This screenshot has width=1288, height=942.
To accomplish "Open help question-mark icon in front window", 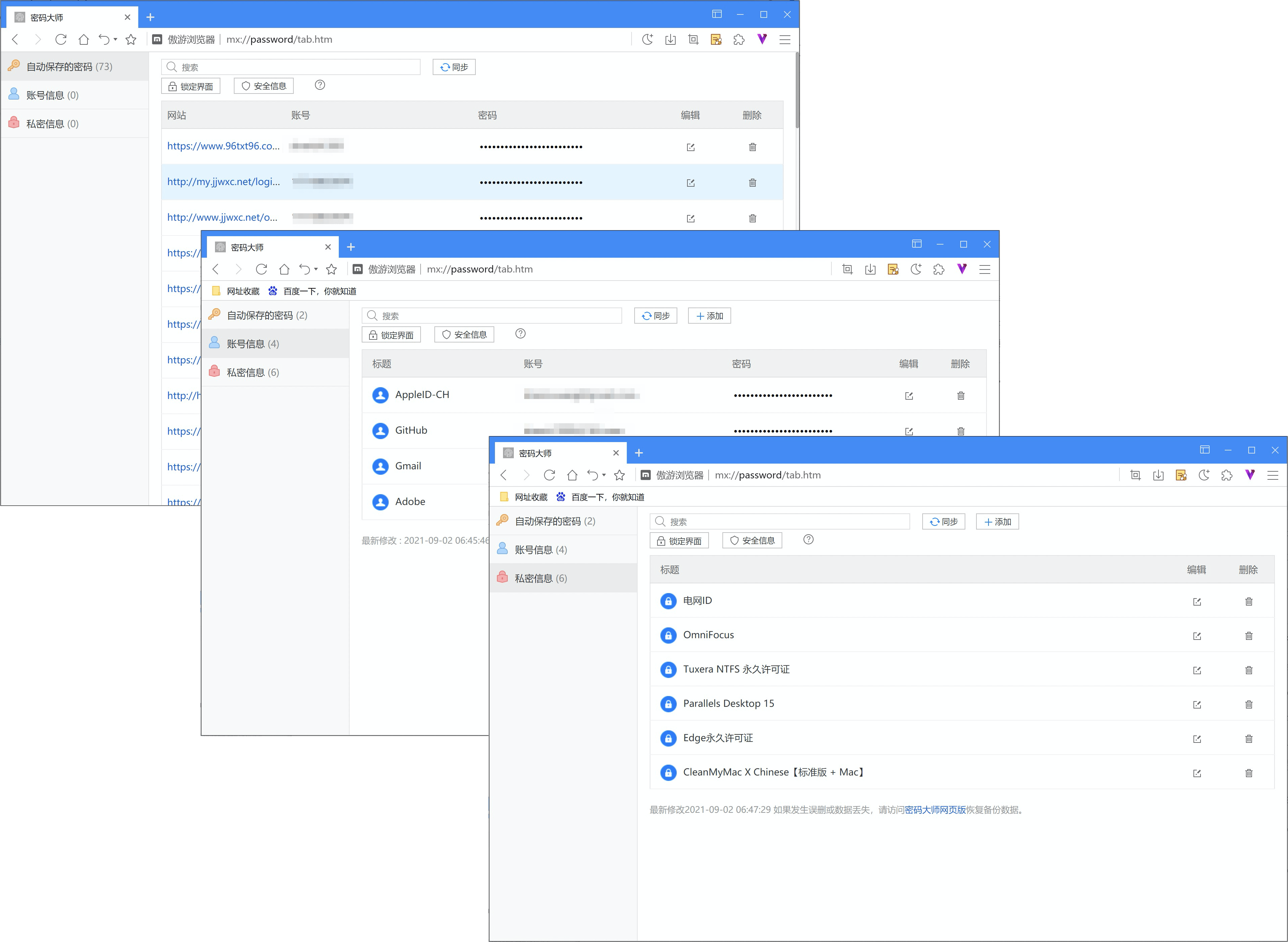I will 809,539.
